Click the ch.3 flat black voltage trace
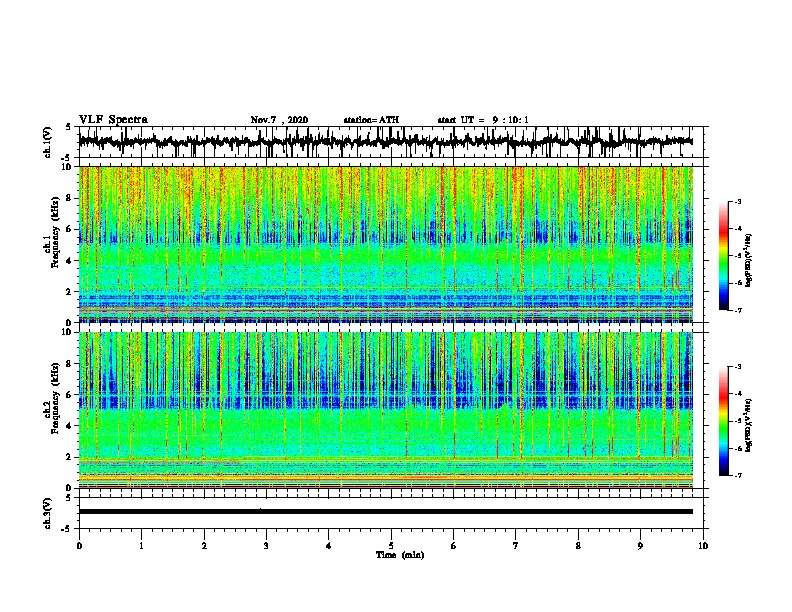The width and height of the screenshot is (792, 612). (385, 512)
